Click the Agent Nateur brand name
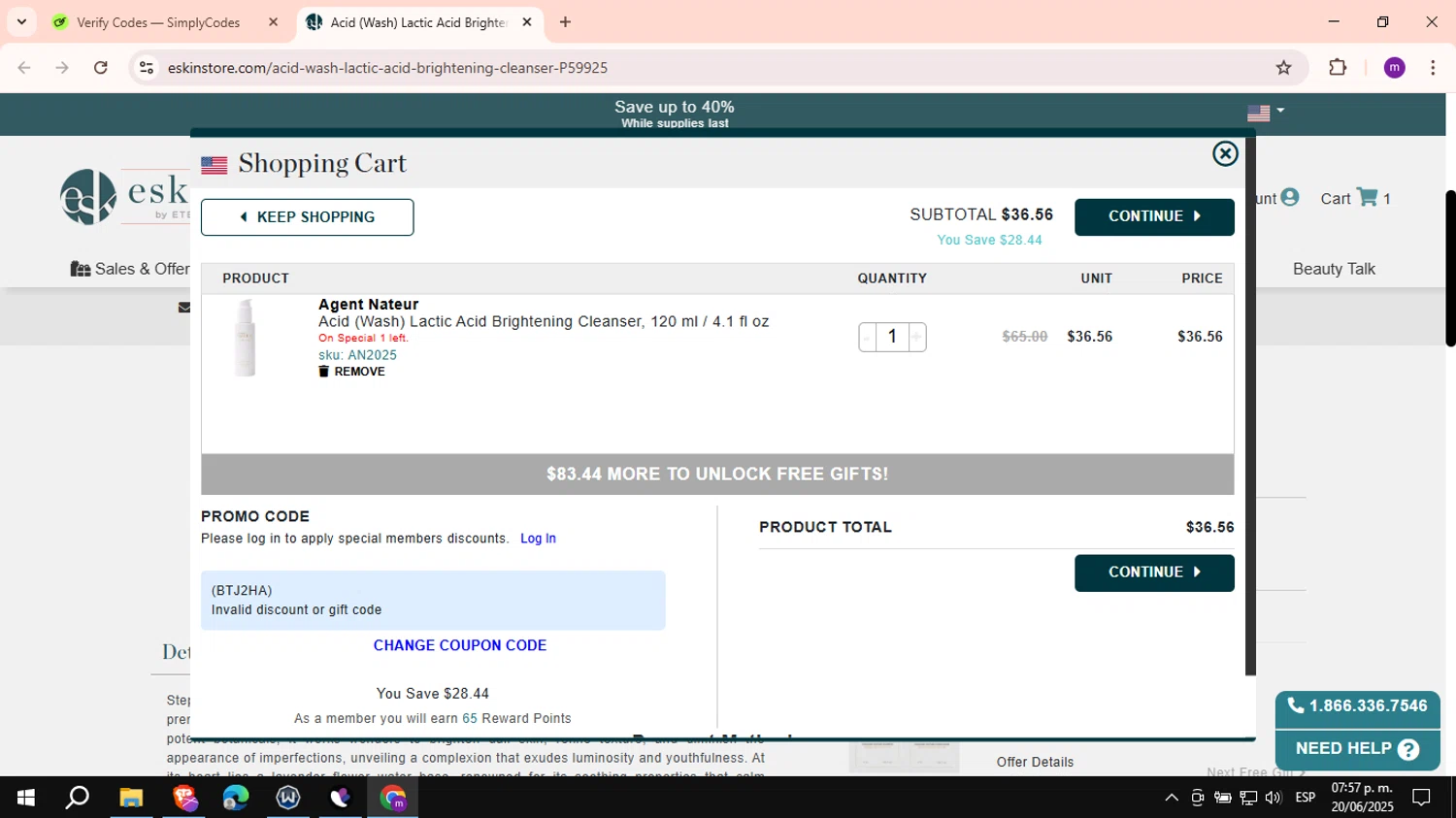Viewport: 1456px width, 818px height. [369, 305]
